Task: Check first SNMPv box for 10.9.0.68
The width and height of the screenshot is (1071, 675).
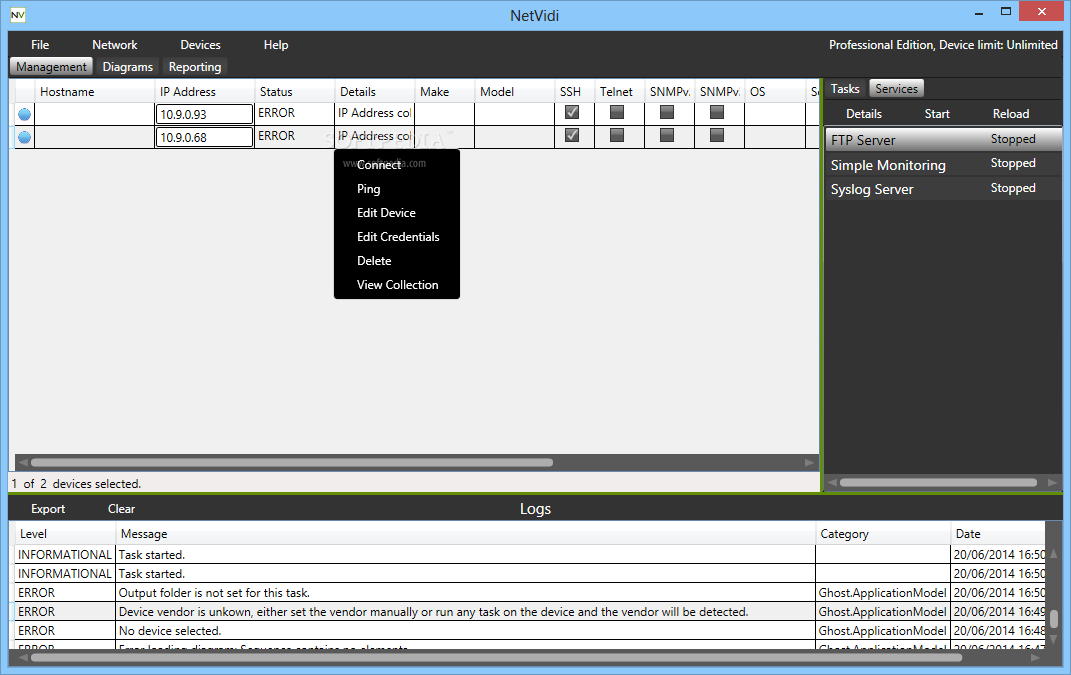Action: pyautogui.click(x=667, y=135)
